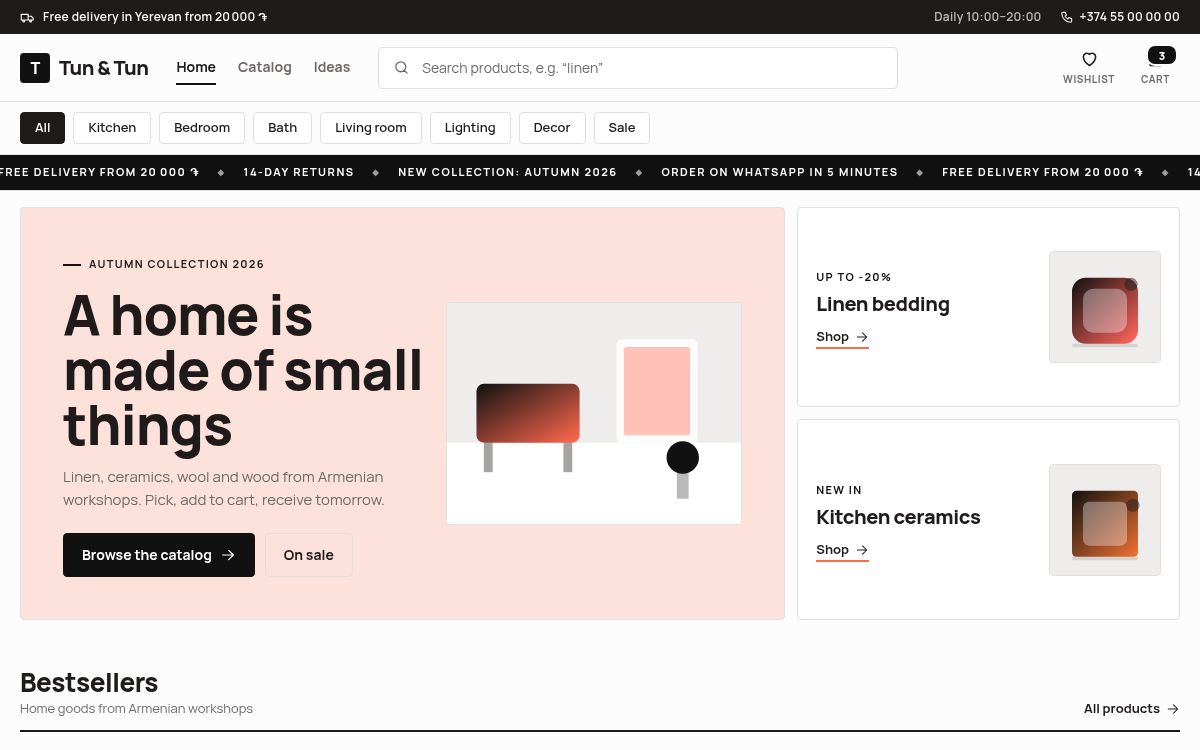Click Browse the catalog button
Screen dimensions: 1200x750
159,555
